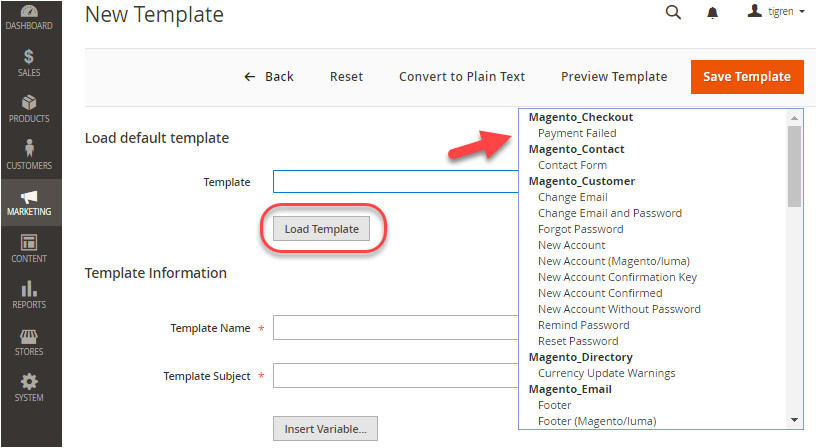Go Back using the arrow button
The width and height of the screenshot is (836, 448).
click(x=269, y=77)
